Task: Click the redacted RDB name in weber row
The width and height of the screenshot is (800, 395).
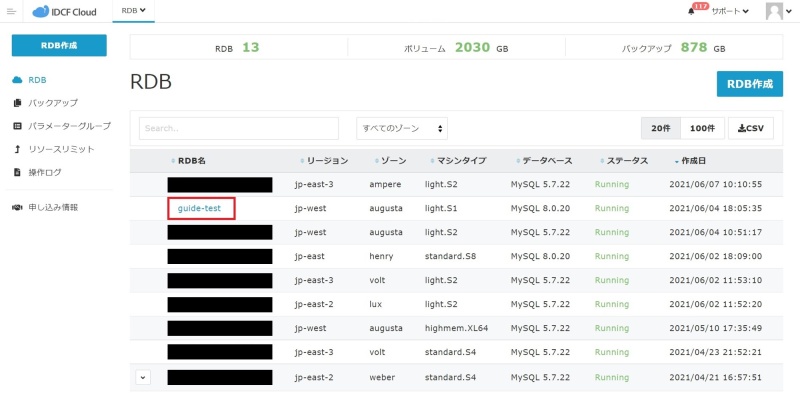Action: tap(220, 377)
